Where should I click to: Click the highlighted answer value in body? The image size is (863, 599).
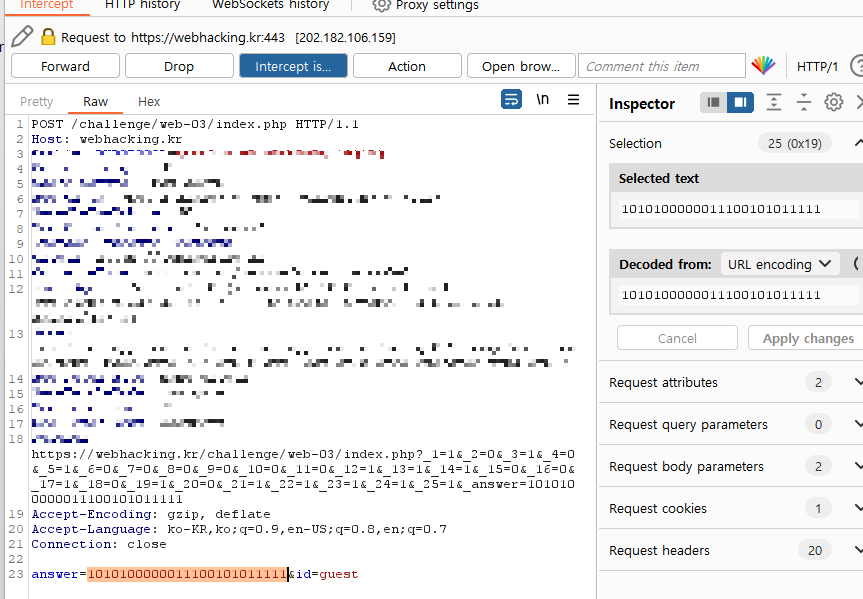click(187, 574)
